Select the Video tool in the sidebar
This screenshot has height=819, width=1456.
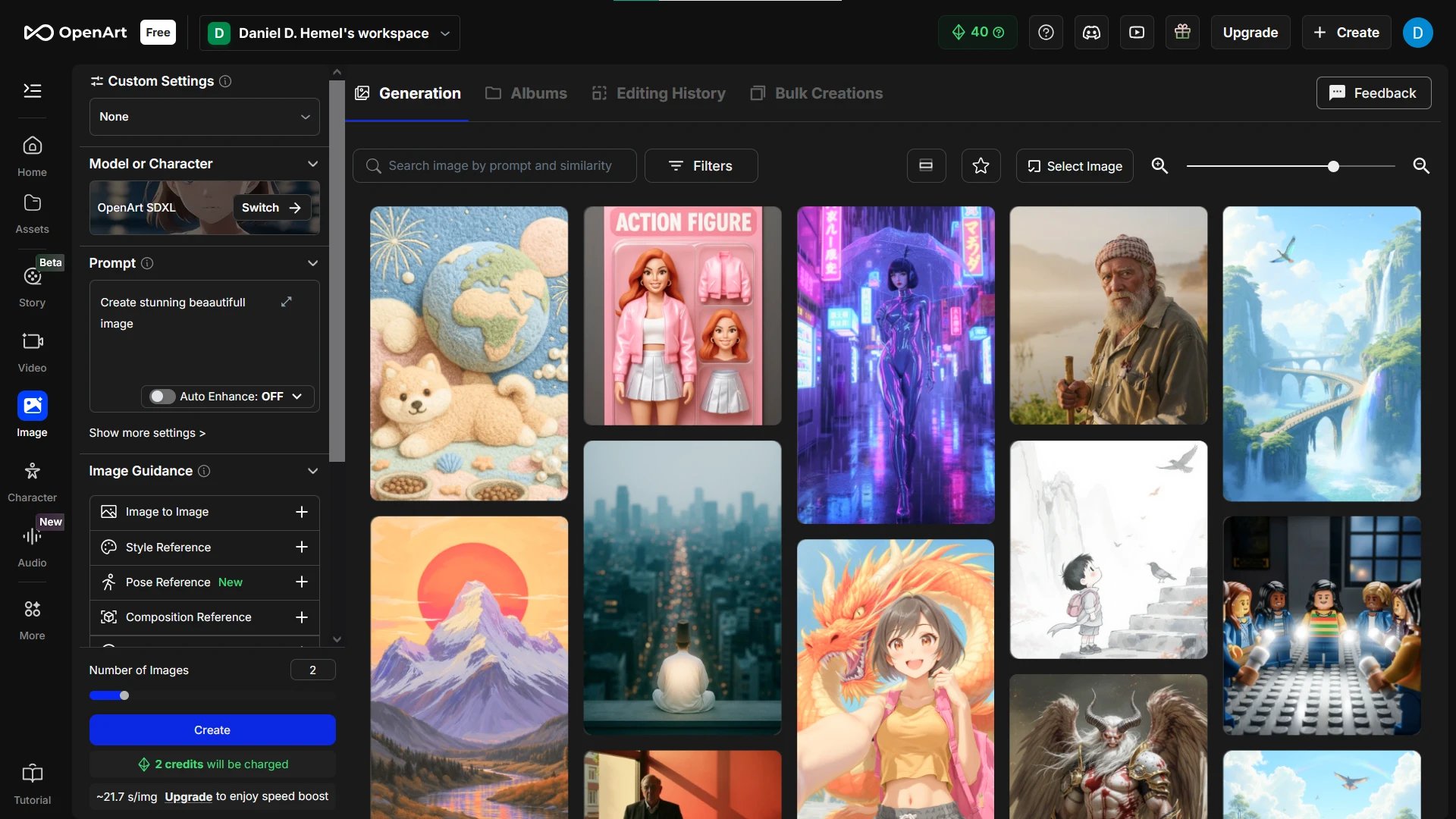tap(32, 350)
